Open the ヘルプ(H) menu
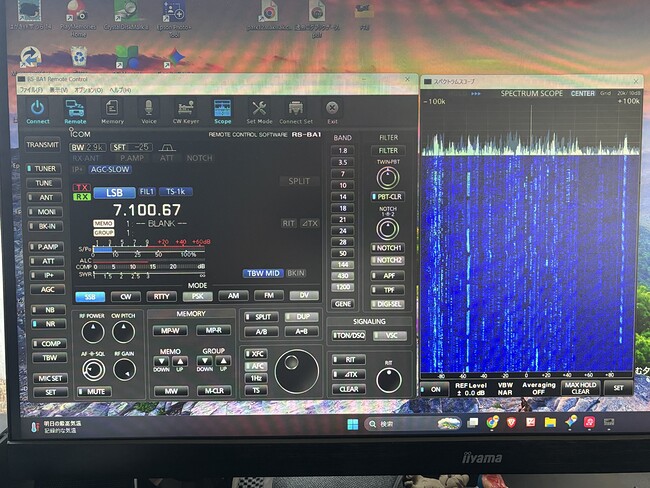Image resolution: width=650 pixels, height=488 pixels. (120, 90)
